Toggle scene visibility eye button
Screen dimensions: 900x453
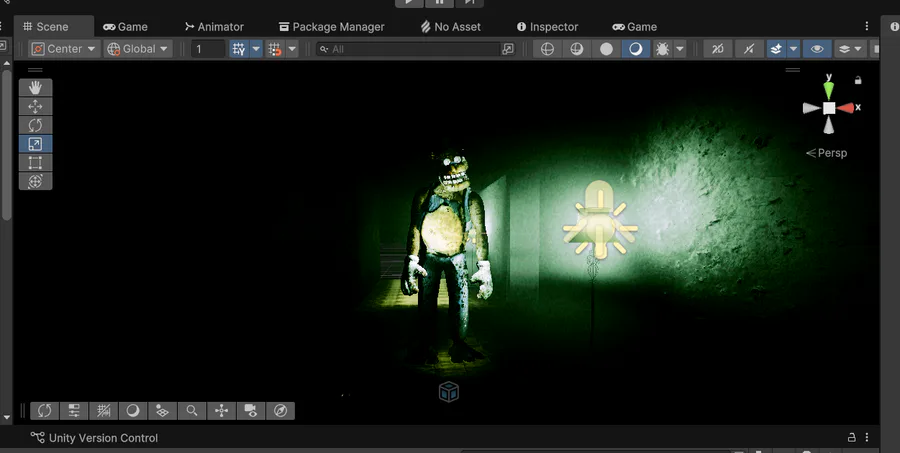tap(817, 49)
